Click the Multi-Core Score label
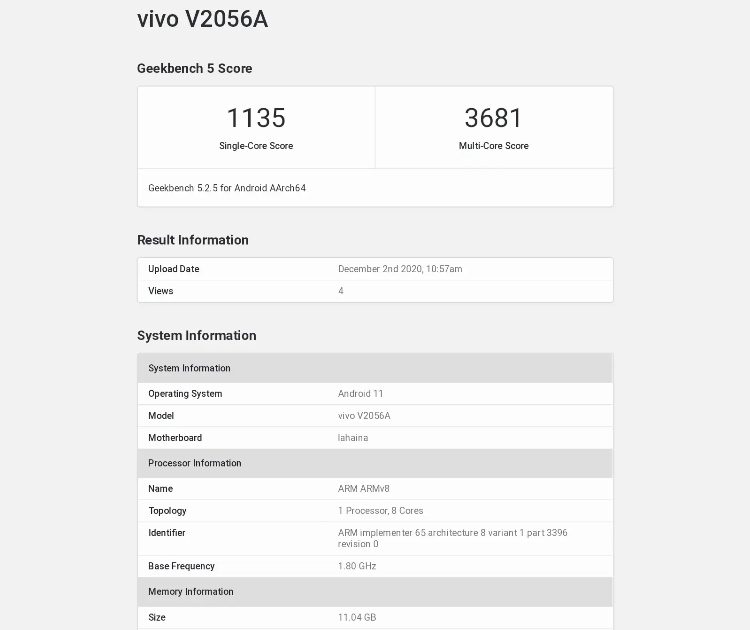Screen dimensions: 750x630 (493, 146)
